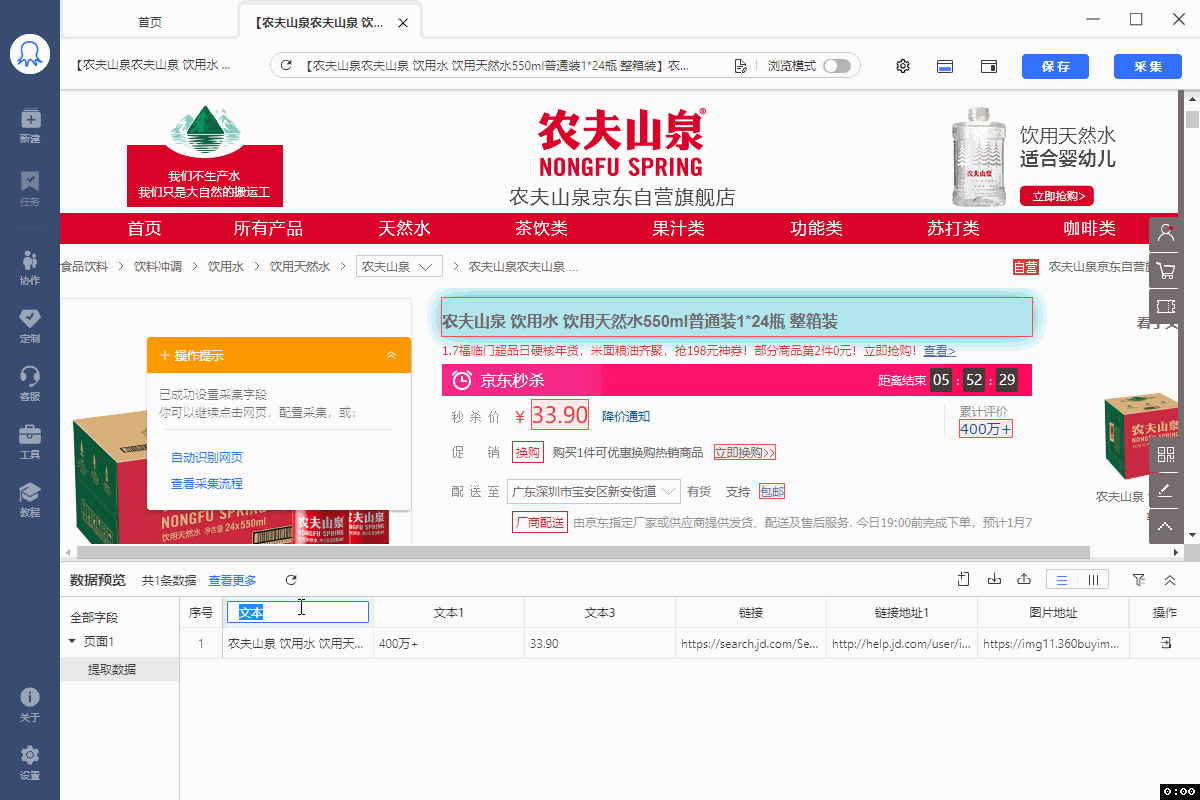Open the 天然水 store menu

404,229
